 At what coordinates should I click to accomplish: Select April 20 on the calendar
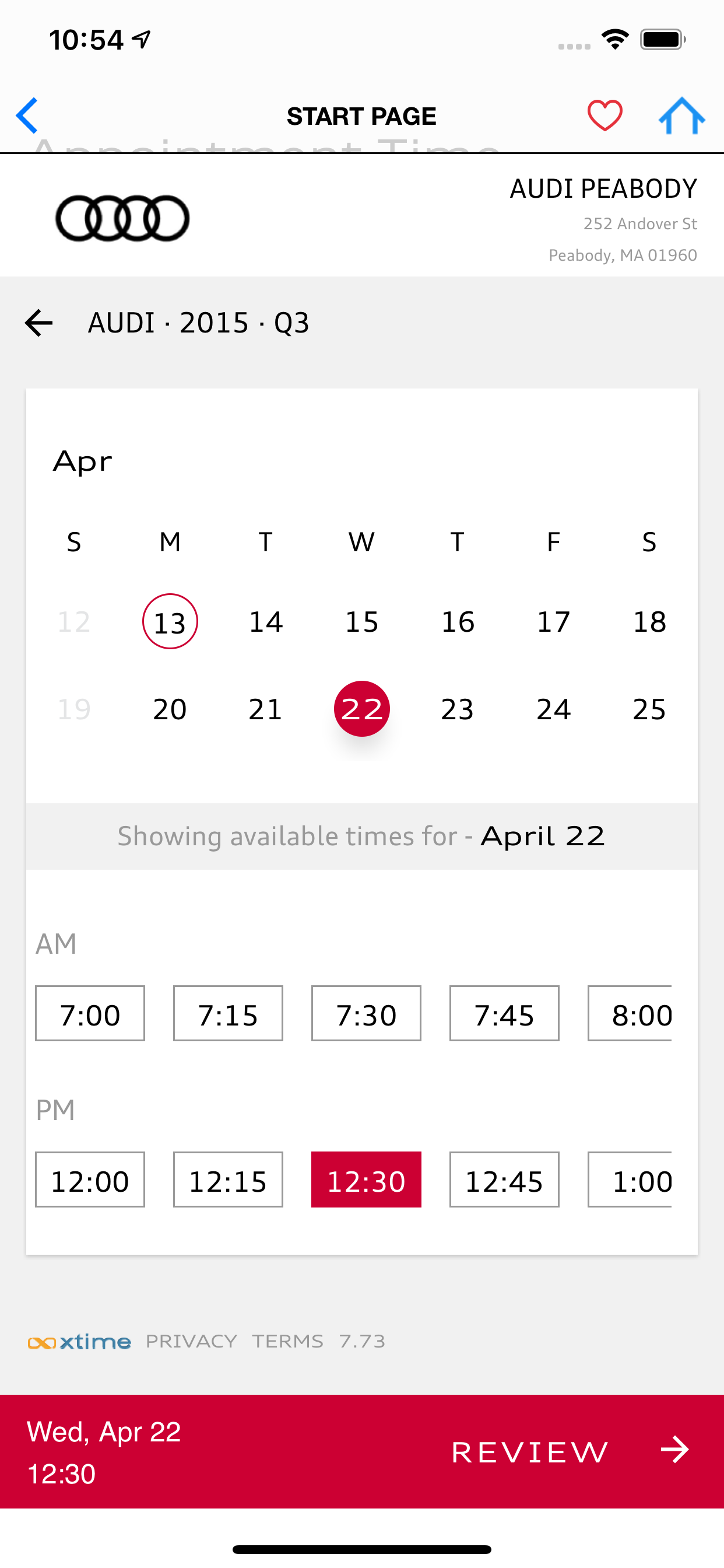pos(170,709)
